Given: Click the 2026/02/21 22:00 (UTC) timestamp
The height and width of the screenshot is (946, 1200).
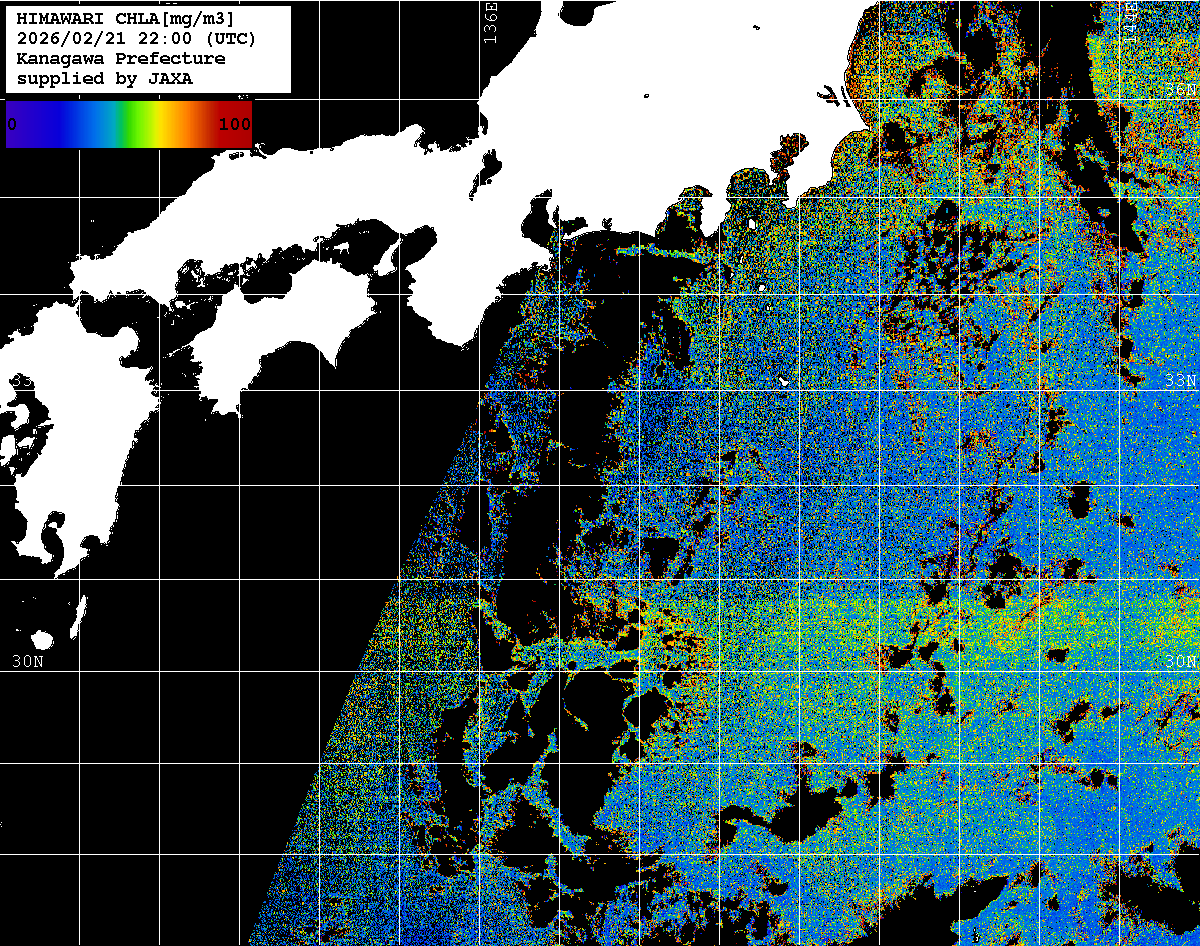Looking at the screenshot, I should point(136,39).
